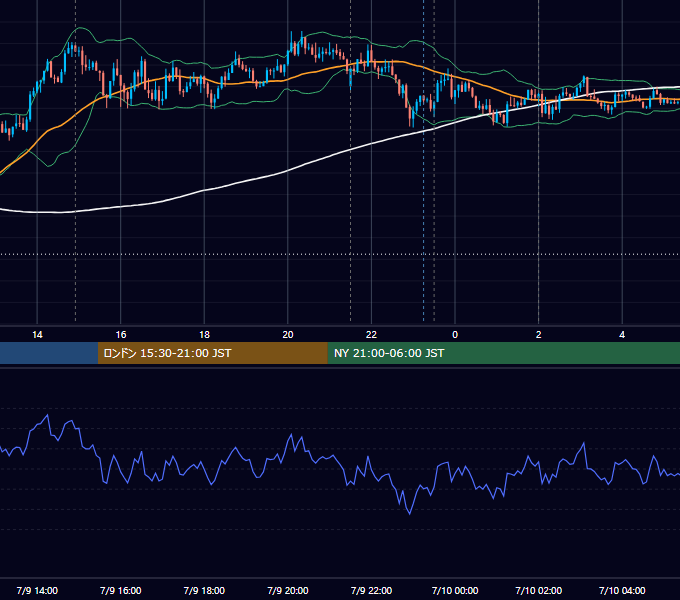The image size is (680, 600).
Task: Select the blue session band before ロンドン
Action: 49,353
